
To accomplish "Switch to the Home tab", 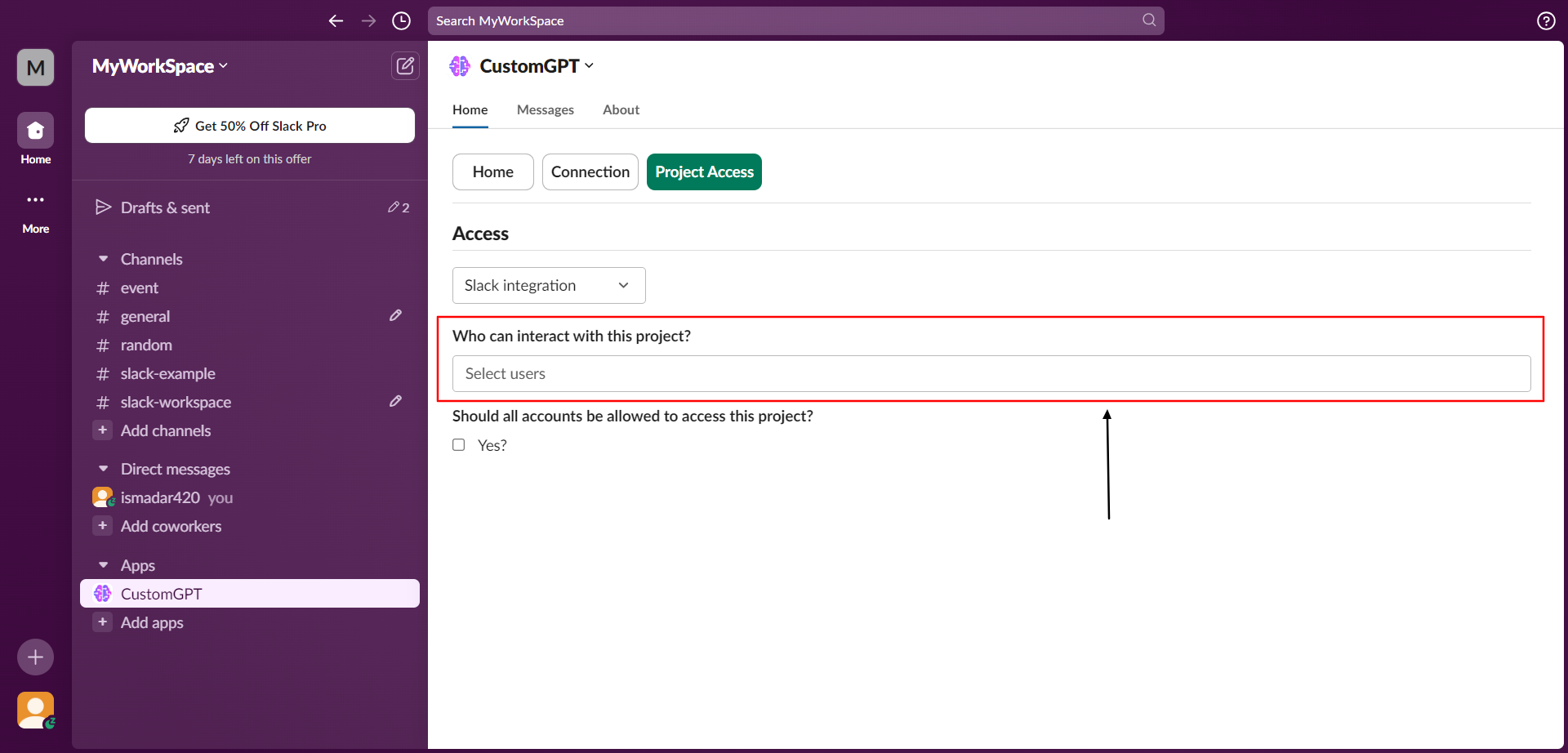I will click(x=470, y=110).
